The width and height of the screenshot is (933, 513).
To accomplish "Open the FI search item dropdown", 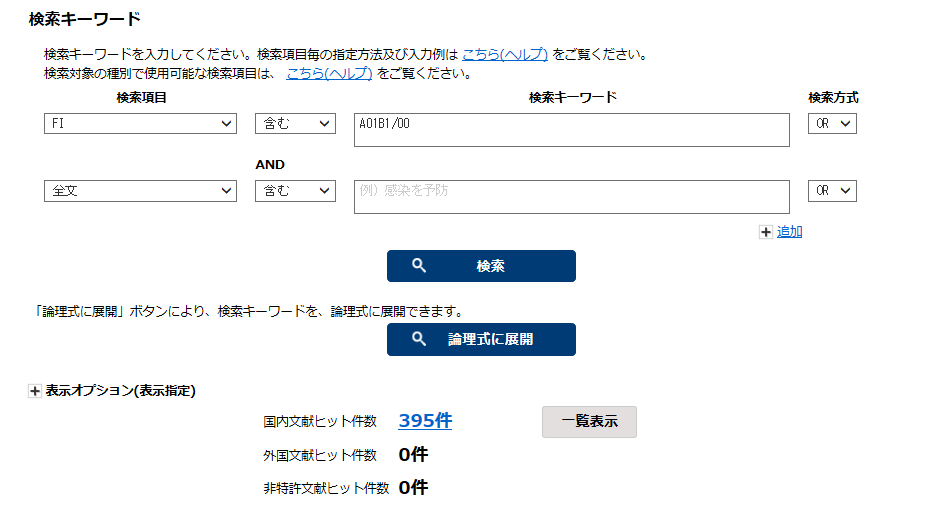I will pyautogui.click(x=140, y=124).
